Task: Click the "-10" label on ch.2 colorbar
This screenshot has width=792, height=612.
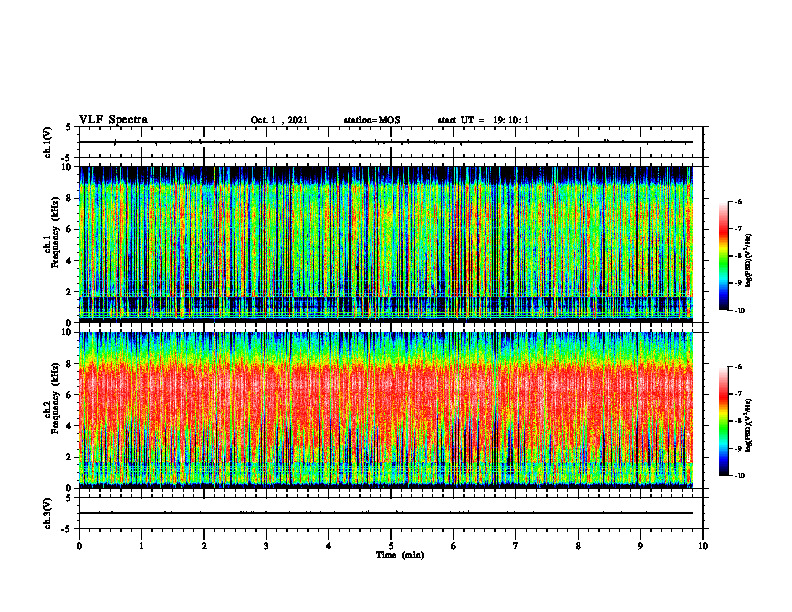Action: coord(740,476)
